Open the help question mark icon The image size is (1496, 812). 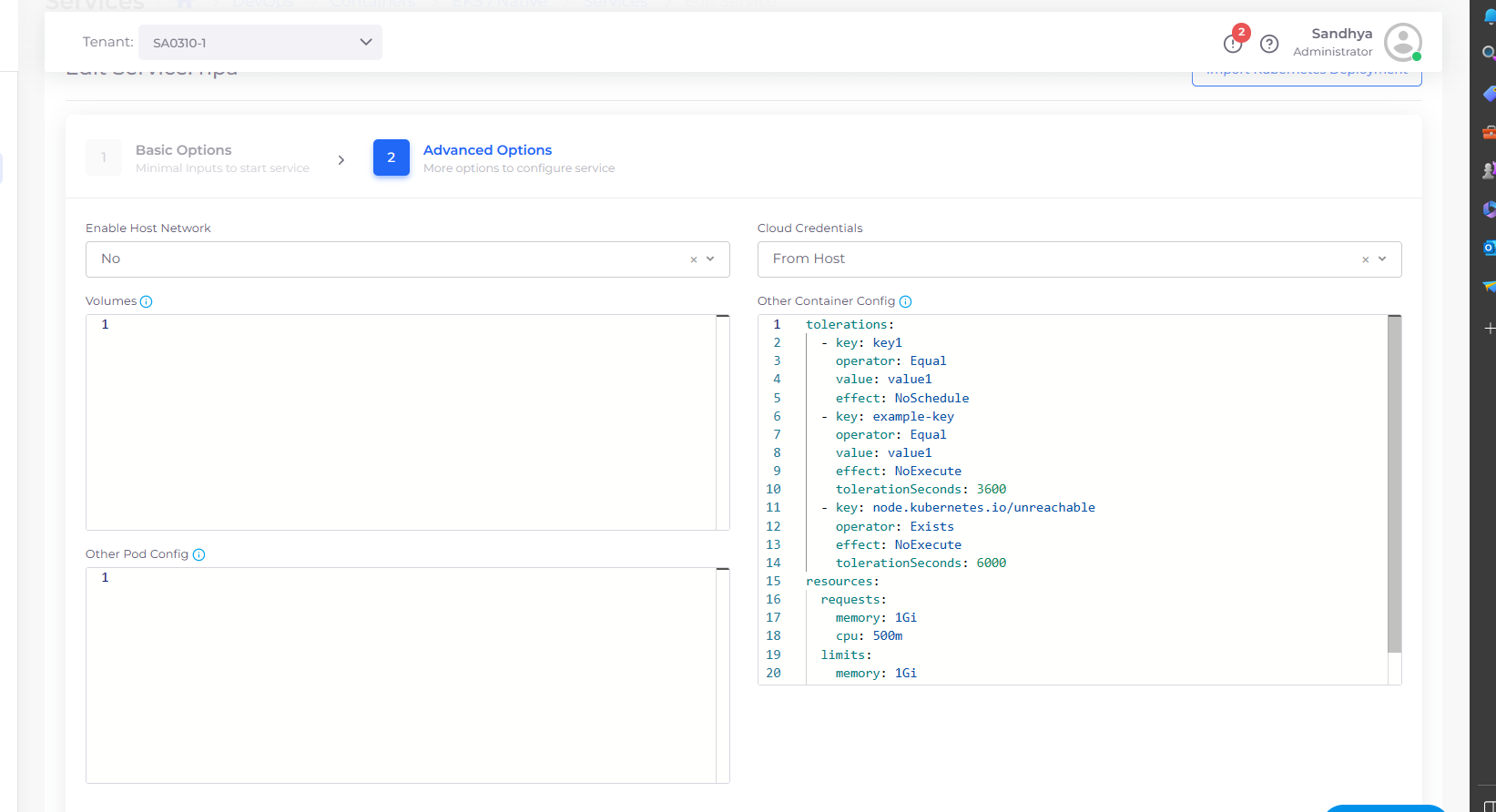coord(1269,43)
